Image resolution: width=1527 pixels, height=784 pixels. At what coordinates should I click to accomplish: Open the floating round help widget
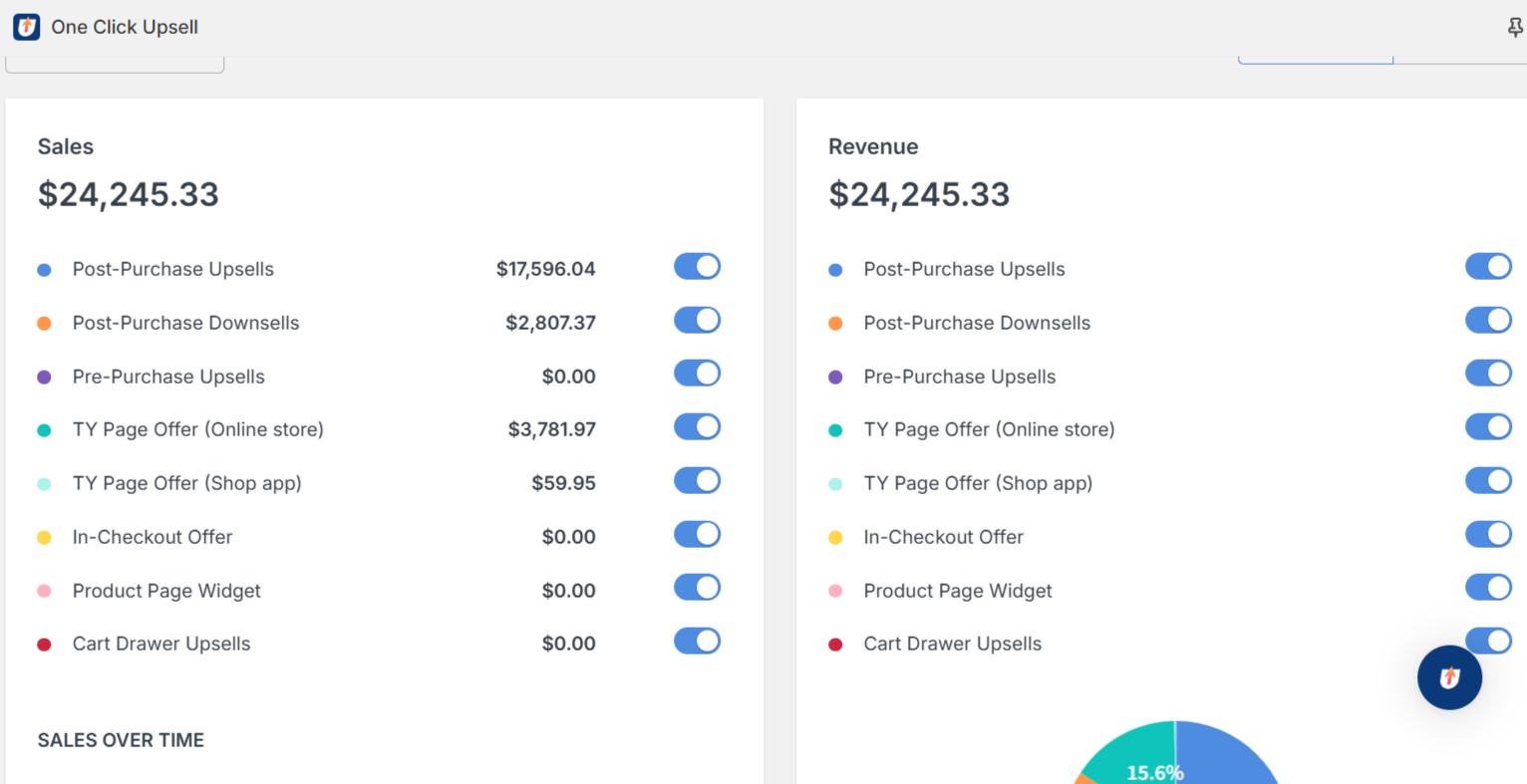(x=1449, y=677)
